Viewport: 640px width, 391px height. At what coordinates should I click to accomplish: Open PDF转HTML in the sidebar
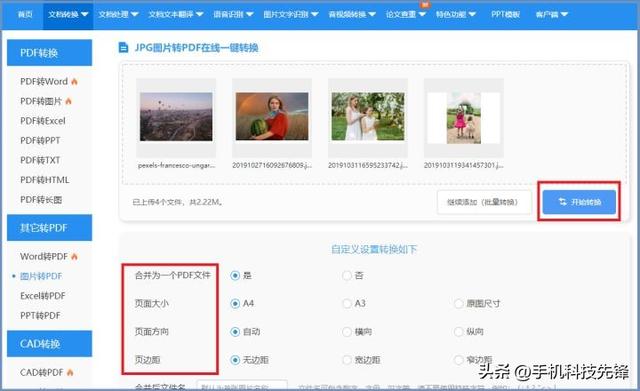44,180
